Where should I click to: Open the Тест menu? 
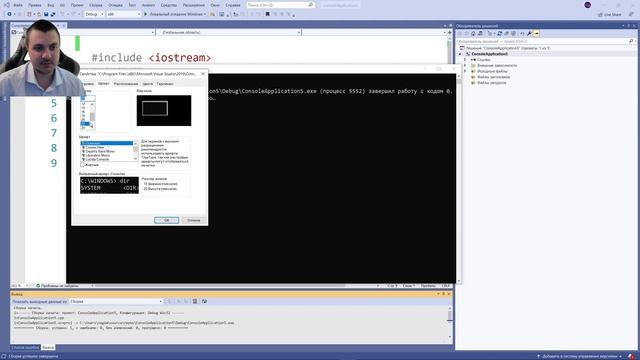pyautogui.click(x=132, y=5)
